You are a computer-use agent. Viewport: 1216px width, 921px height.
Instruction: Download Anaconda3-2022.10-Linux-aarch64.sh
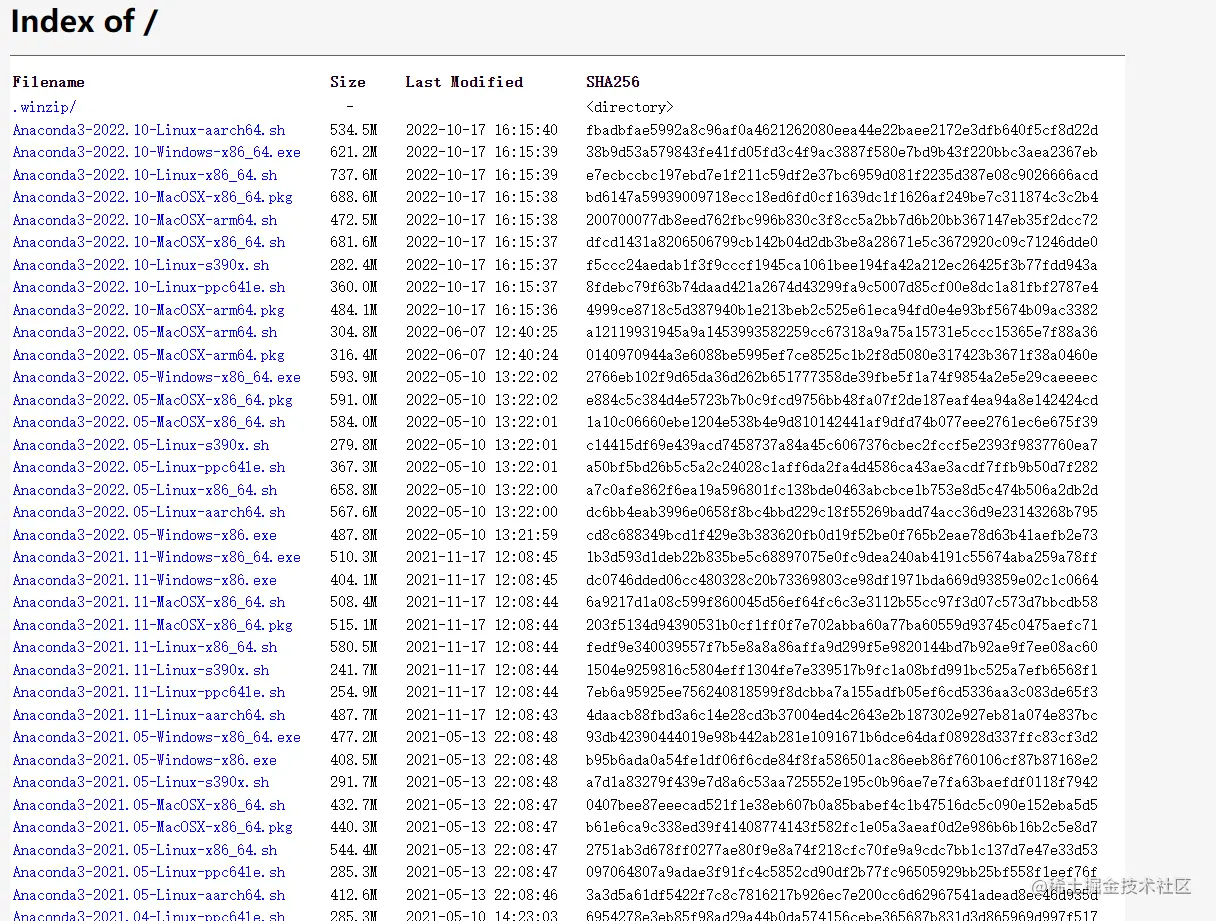pyautogui.click(x=149, y=130)
